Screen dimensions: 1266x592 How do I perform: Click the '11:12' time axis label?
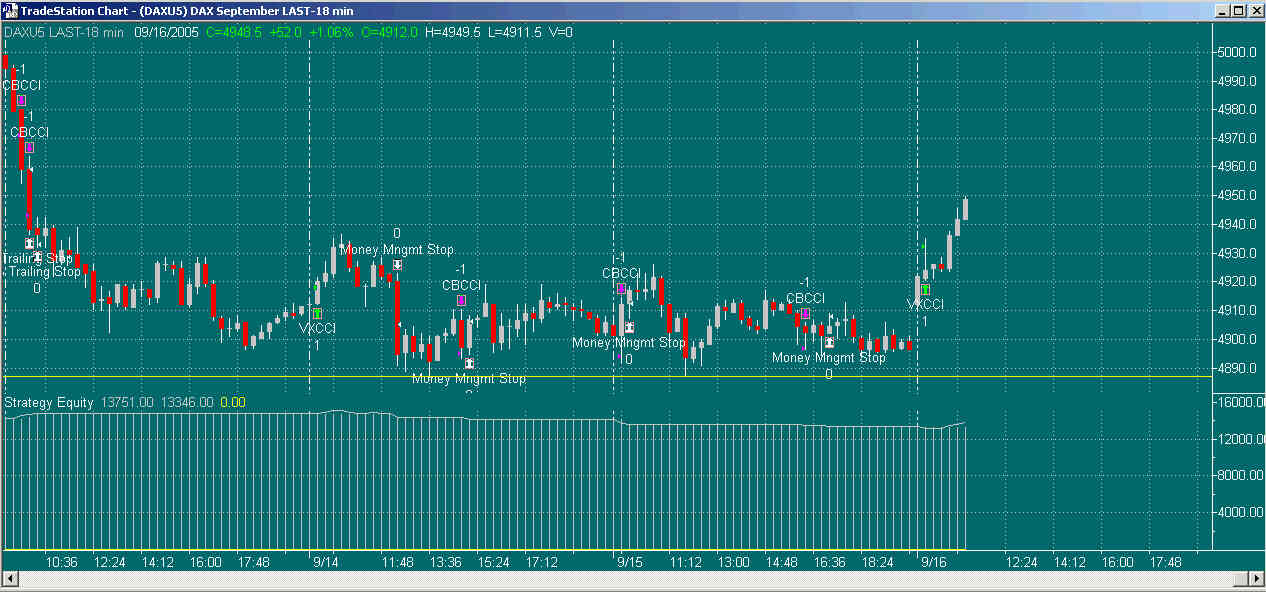(x=686, y=563)
